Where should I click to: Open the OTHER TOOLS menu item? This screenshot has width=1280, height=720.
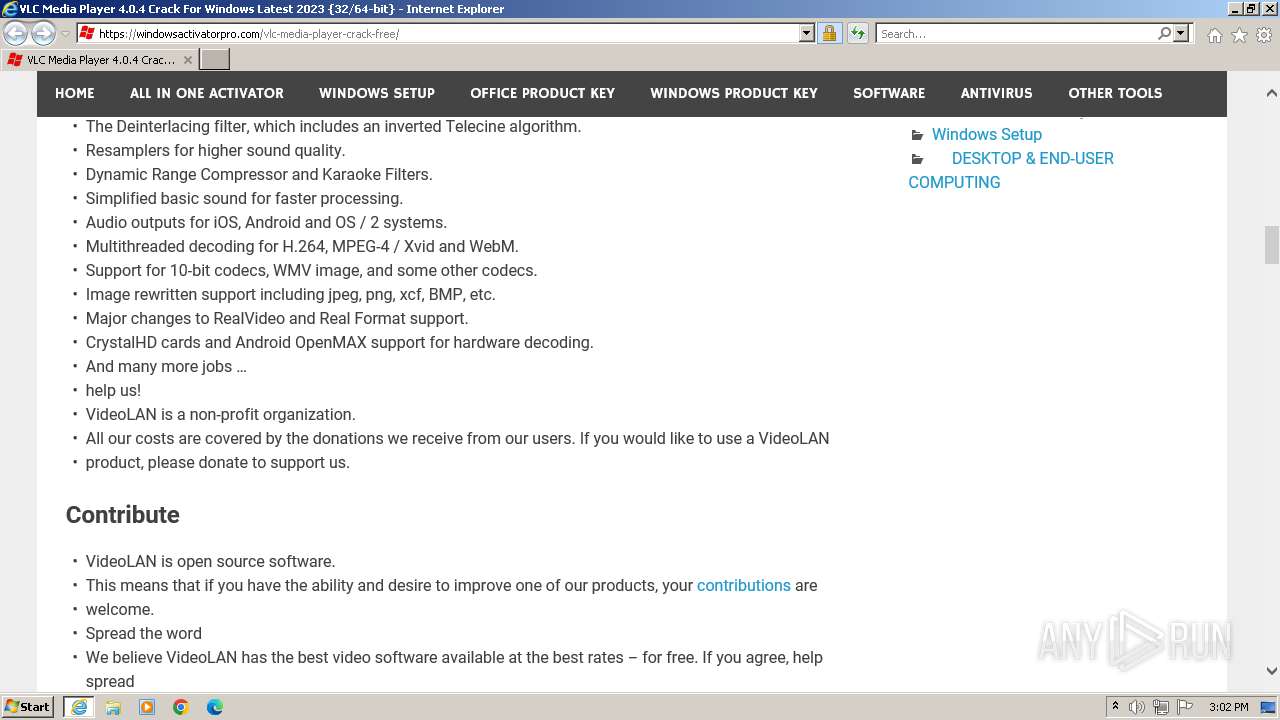click(1115, 93)
